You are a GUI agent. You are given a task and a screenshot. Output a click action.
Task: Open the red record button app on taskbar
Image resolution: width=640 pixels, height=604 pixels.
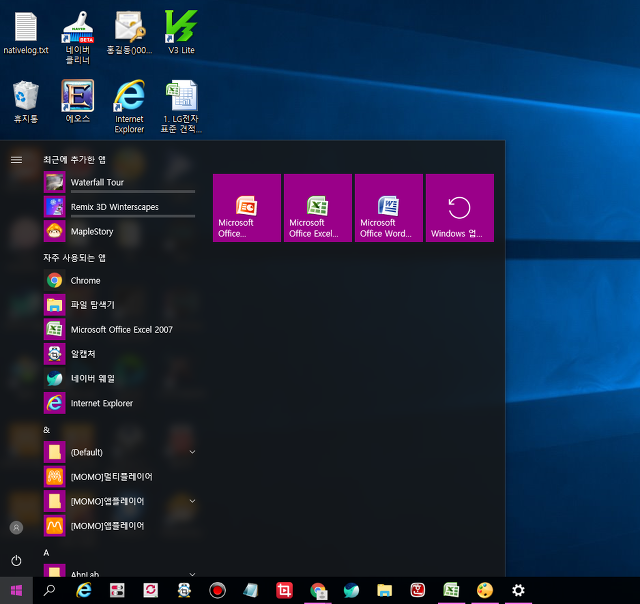(218, 590)
